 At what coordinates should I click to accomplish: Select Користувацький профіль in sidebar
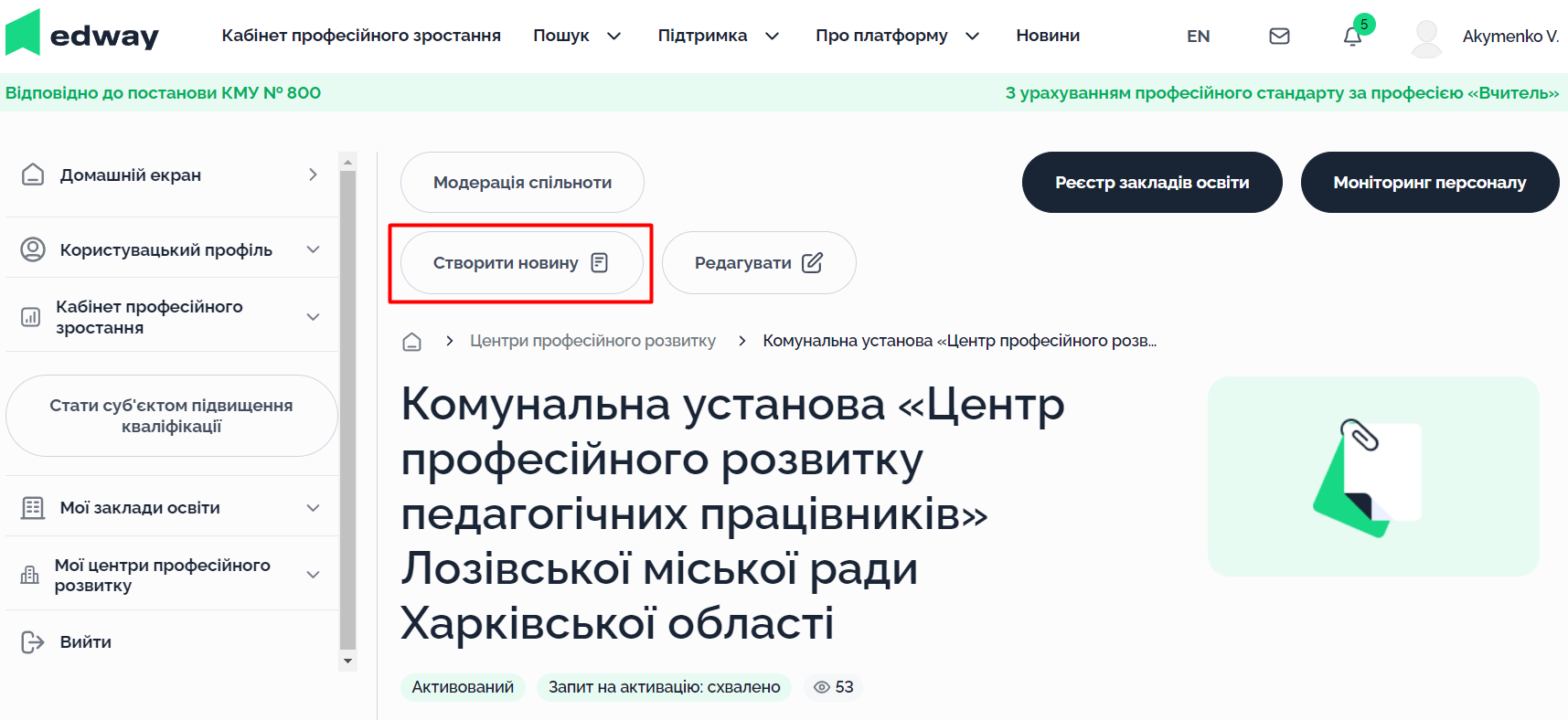click(x=166, y=249)
